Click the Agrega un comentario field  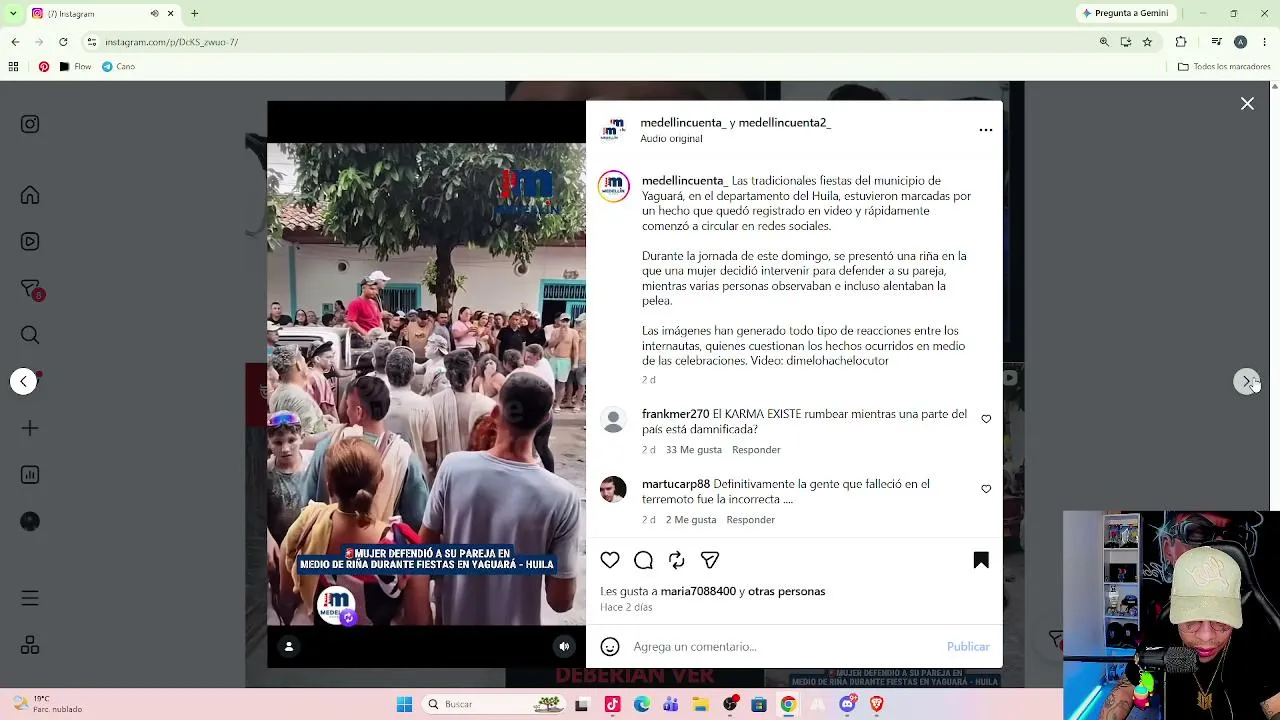click(785, 647)
